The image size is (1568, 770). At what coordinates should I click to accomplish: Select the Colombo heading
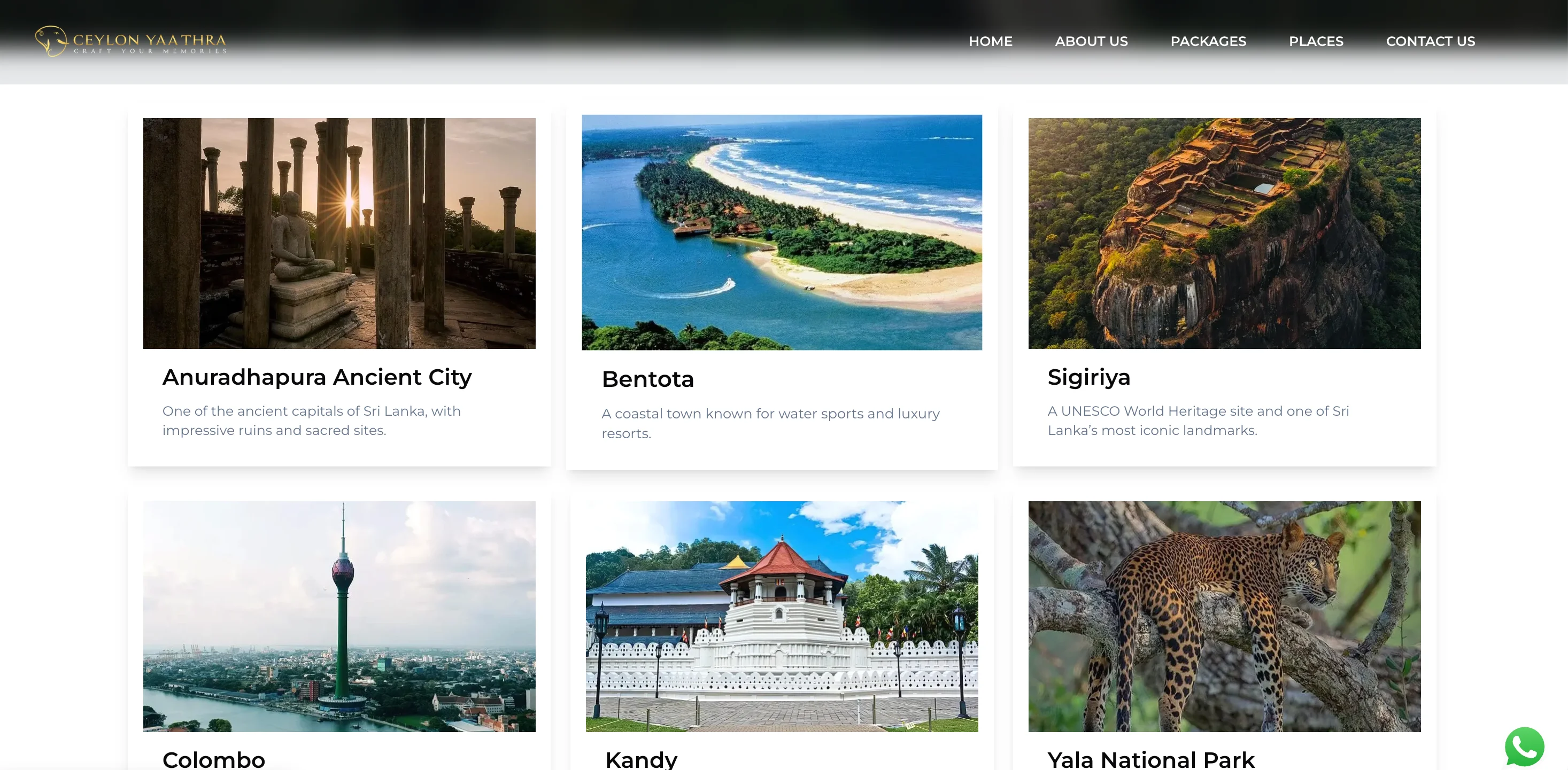tap(214, 759)
